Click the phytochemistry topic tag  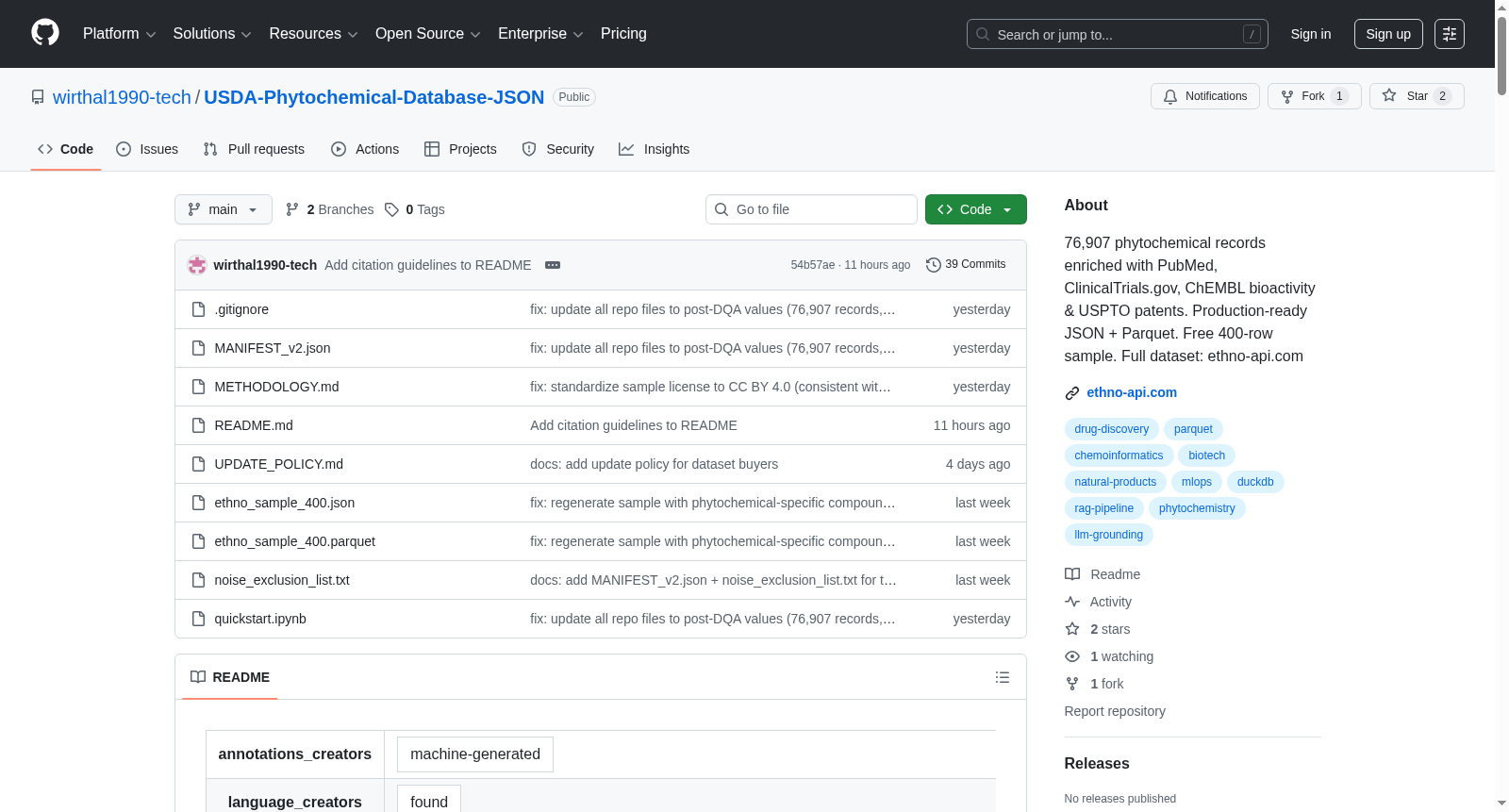(1197, 508)
